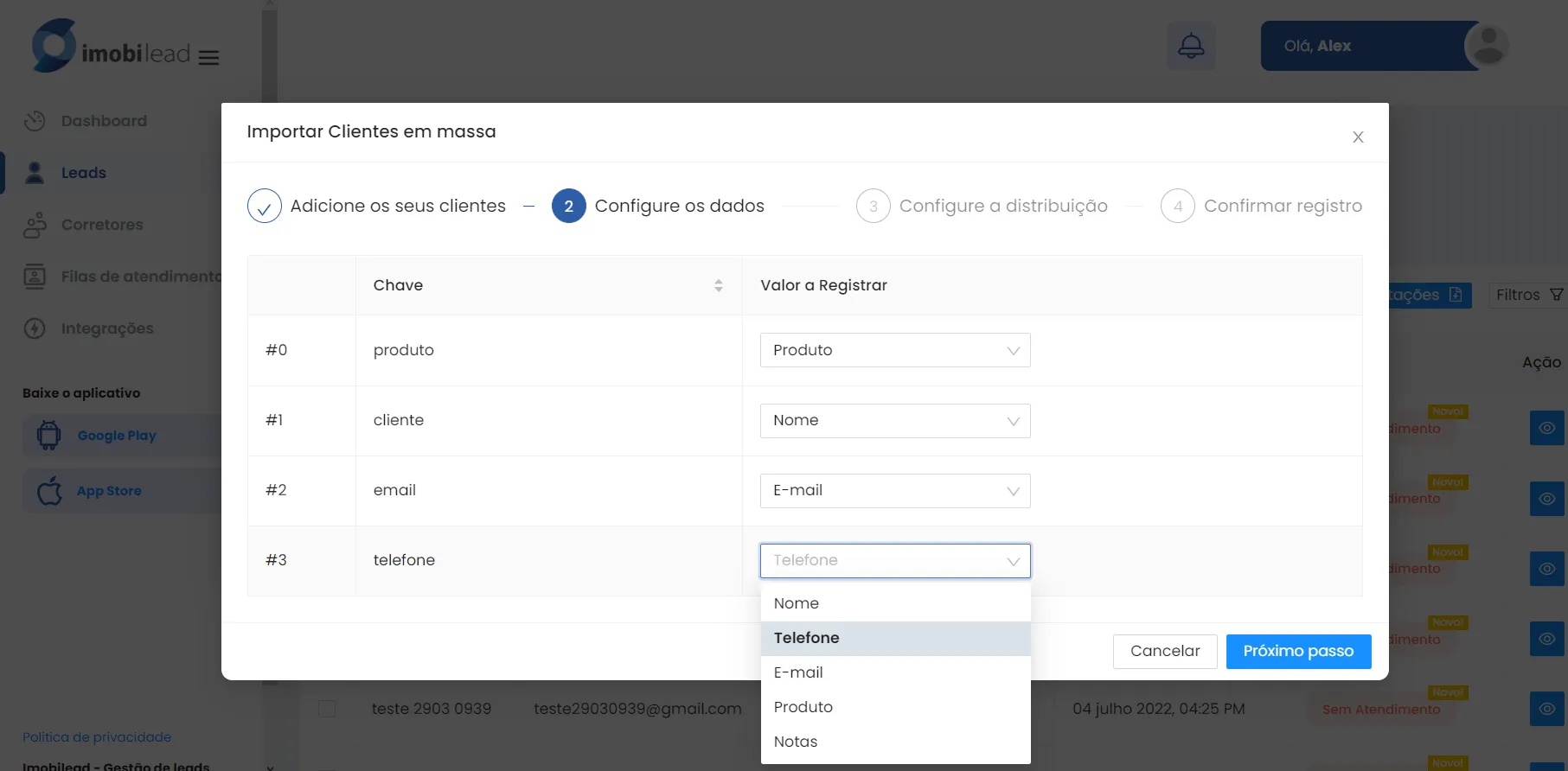Screen dimensions: 1568x771
Task: Click the Cancelar button
Action: pos(1165,652)
